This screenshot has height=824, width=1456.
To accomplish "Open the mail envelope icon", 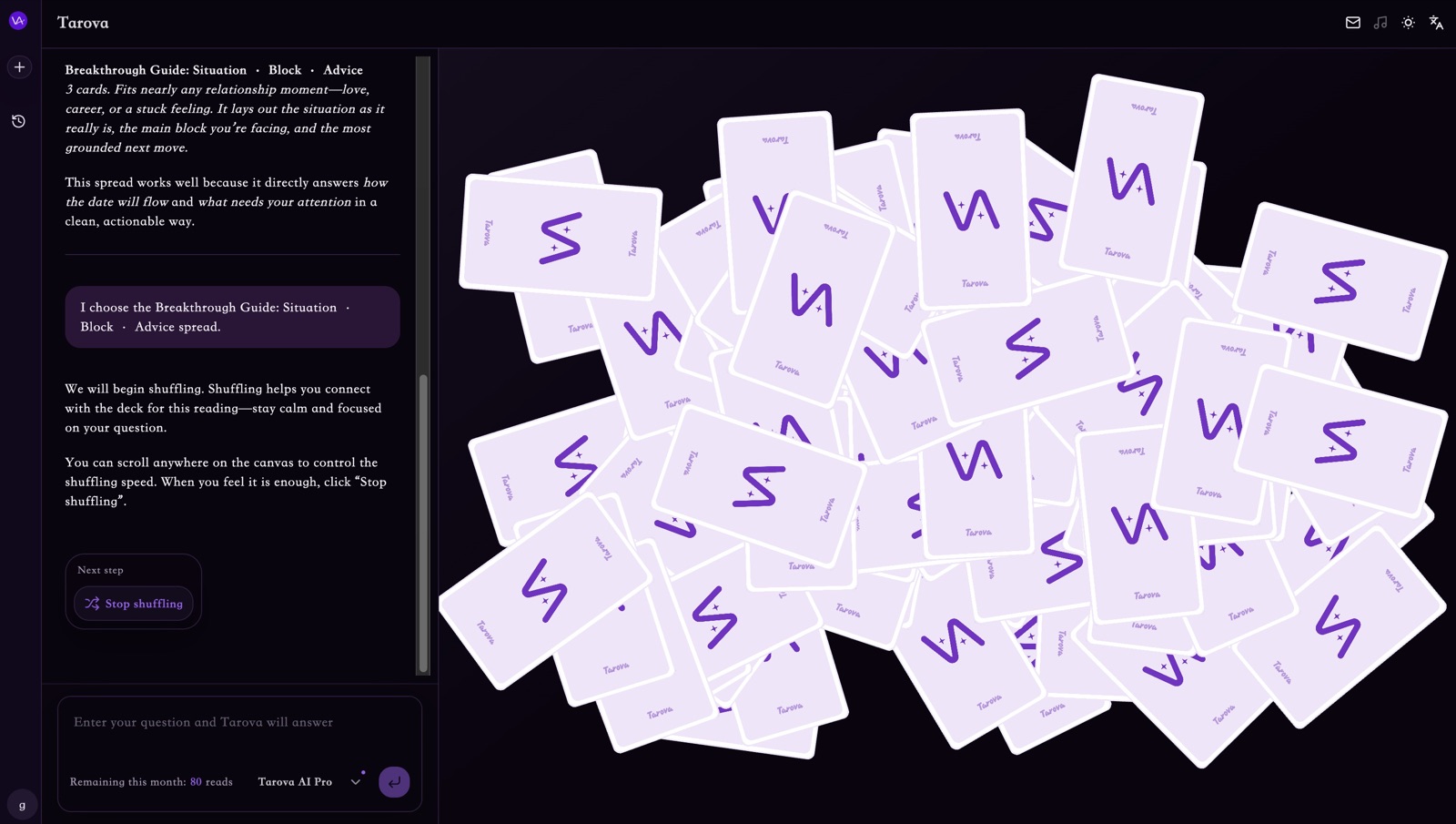I will 1353,23.
